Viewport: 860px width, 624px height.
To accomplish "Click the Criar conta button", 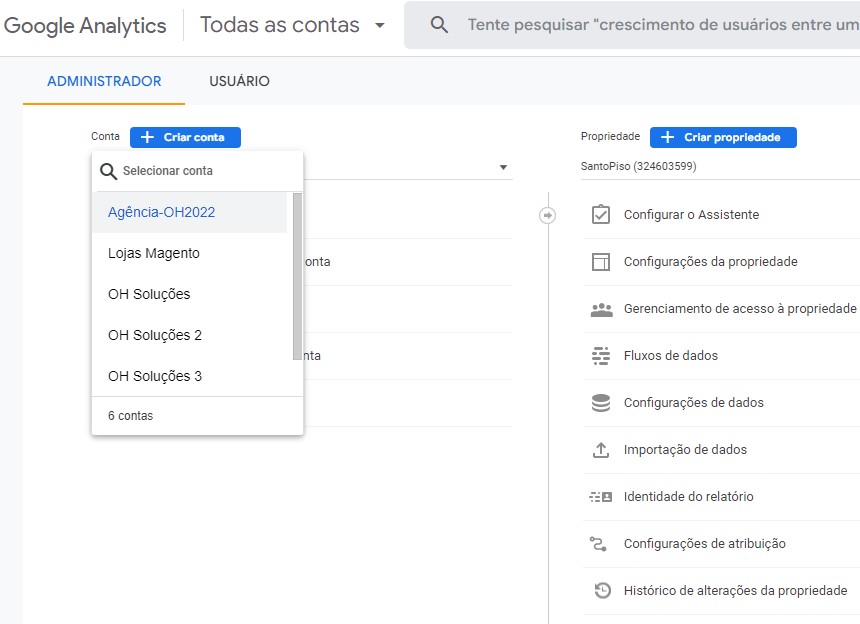I will tap(185, 137).
